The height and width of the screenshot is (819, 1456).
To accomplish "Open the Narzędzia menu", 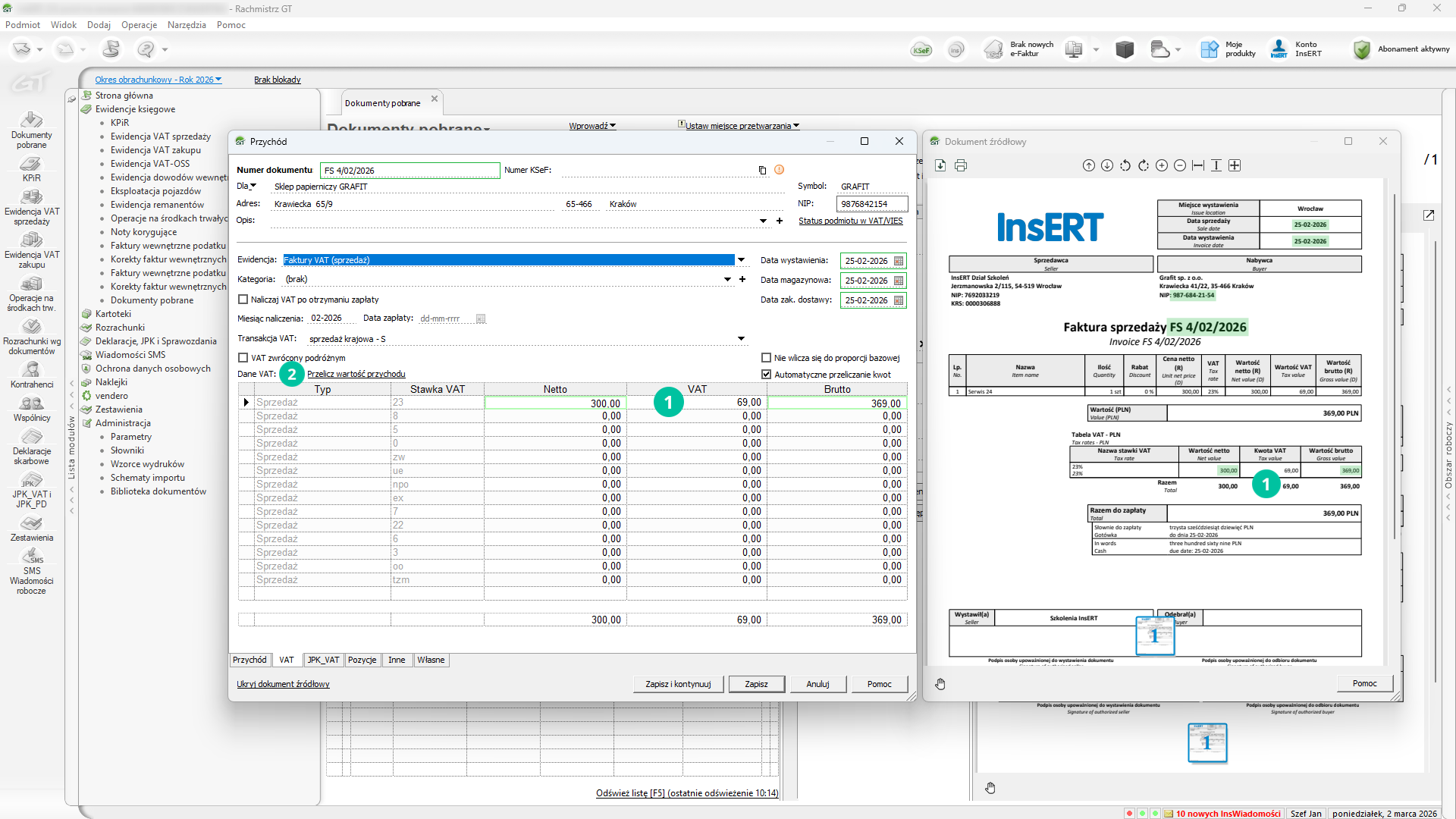I will pyautogui.click(x=187, y=25).
